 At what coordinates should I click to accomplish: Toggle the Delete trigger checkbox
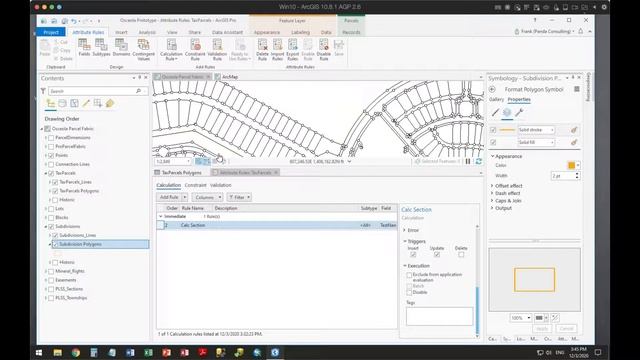click(x=461, y=255)
